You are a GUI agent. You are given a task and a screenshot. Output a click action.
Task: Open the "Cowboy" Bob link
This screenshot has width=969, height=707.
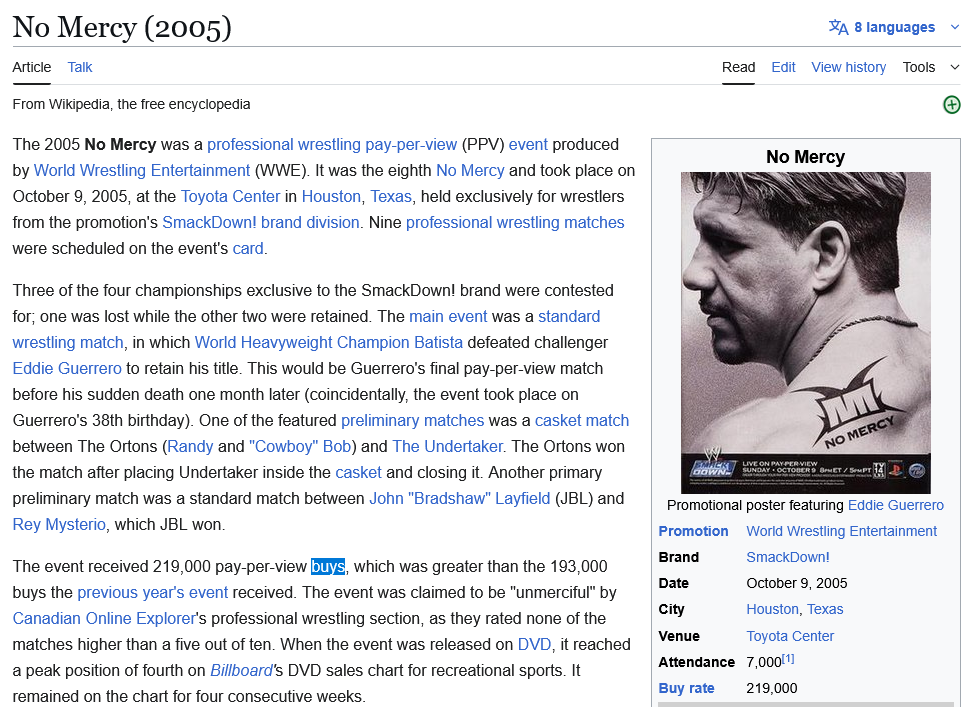pyautogui.click(x=300, y=446)
